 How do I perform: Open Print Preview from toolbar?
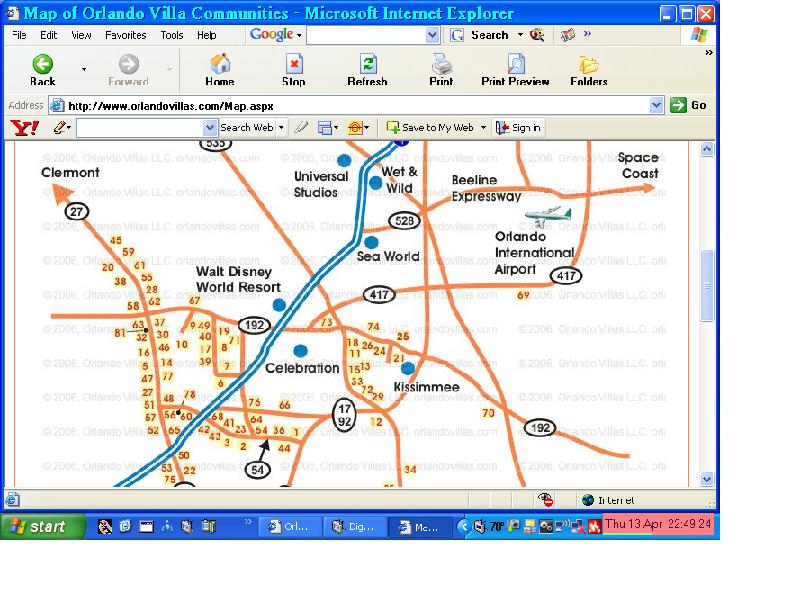click(x=515, y=70)
